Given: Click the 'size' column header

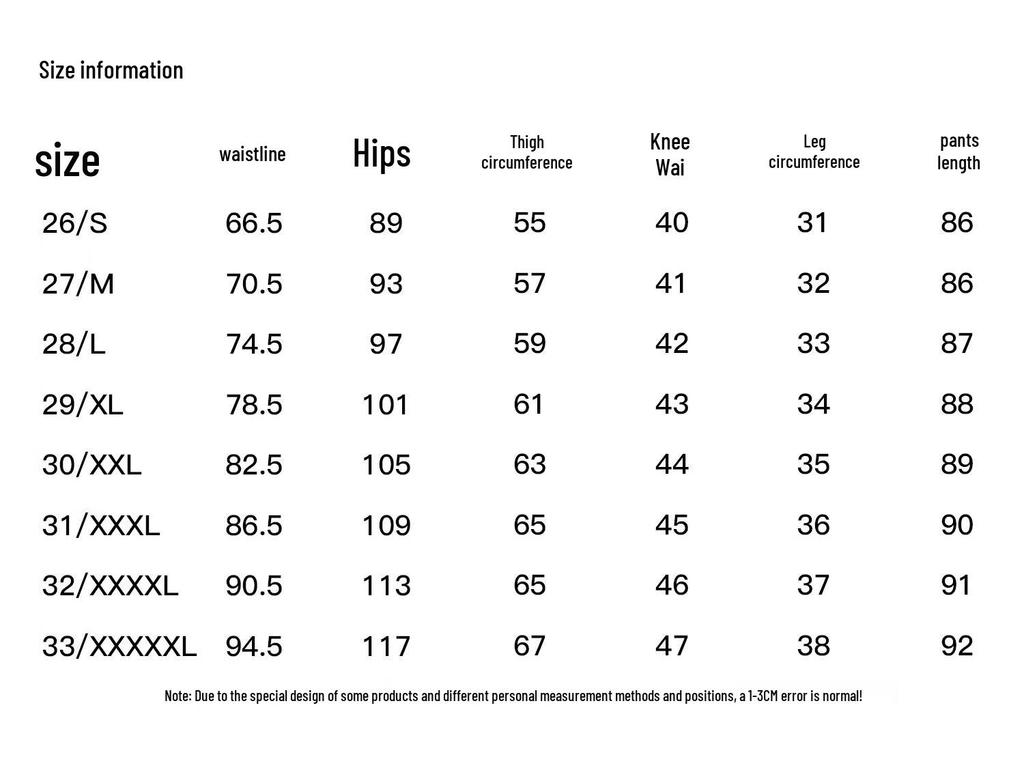Looking at the screenshot, I should point(67,160).
